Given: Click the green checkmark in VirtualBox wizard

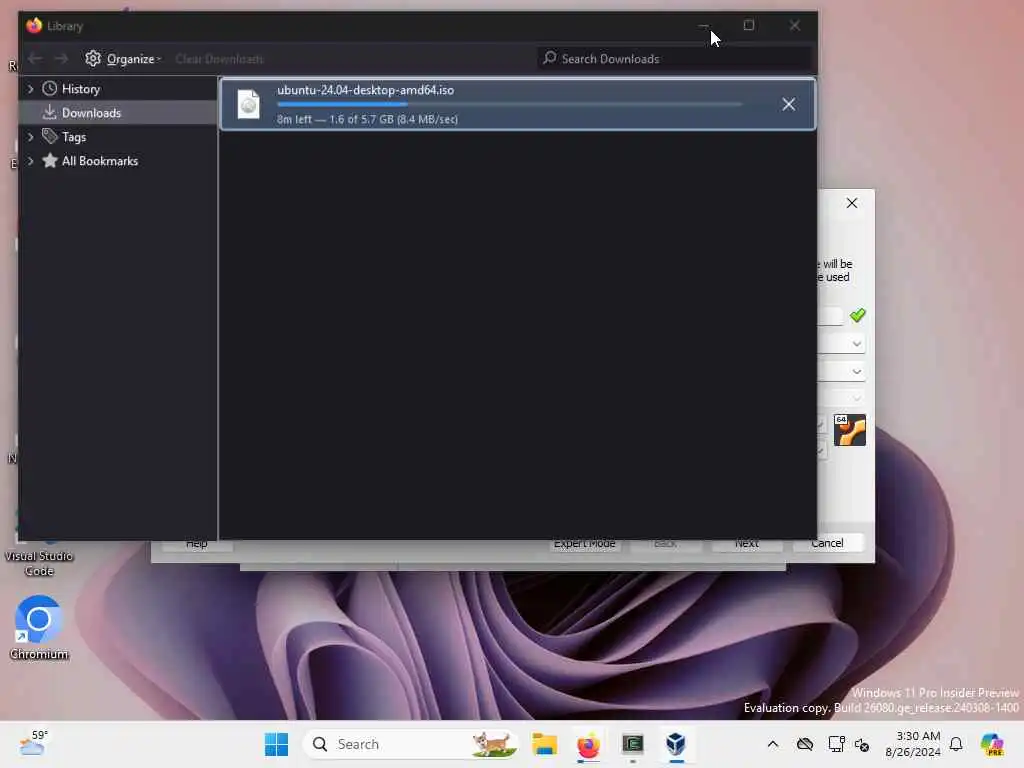Looking at the screenshot, I should [857, 315].
